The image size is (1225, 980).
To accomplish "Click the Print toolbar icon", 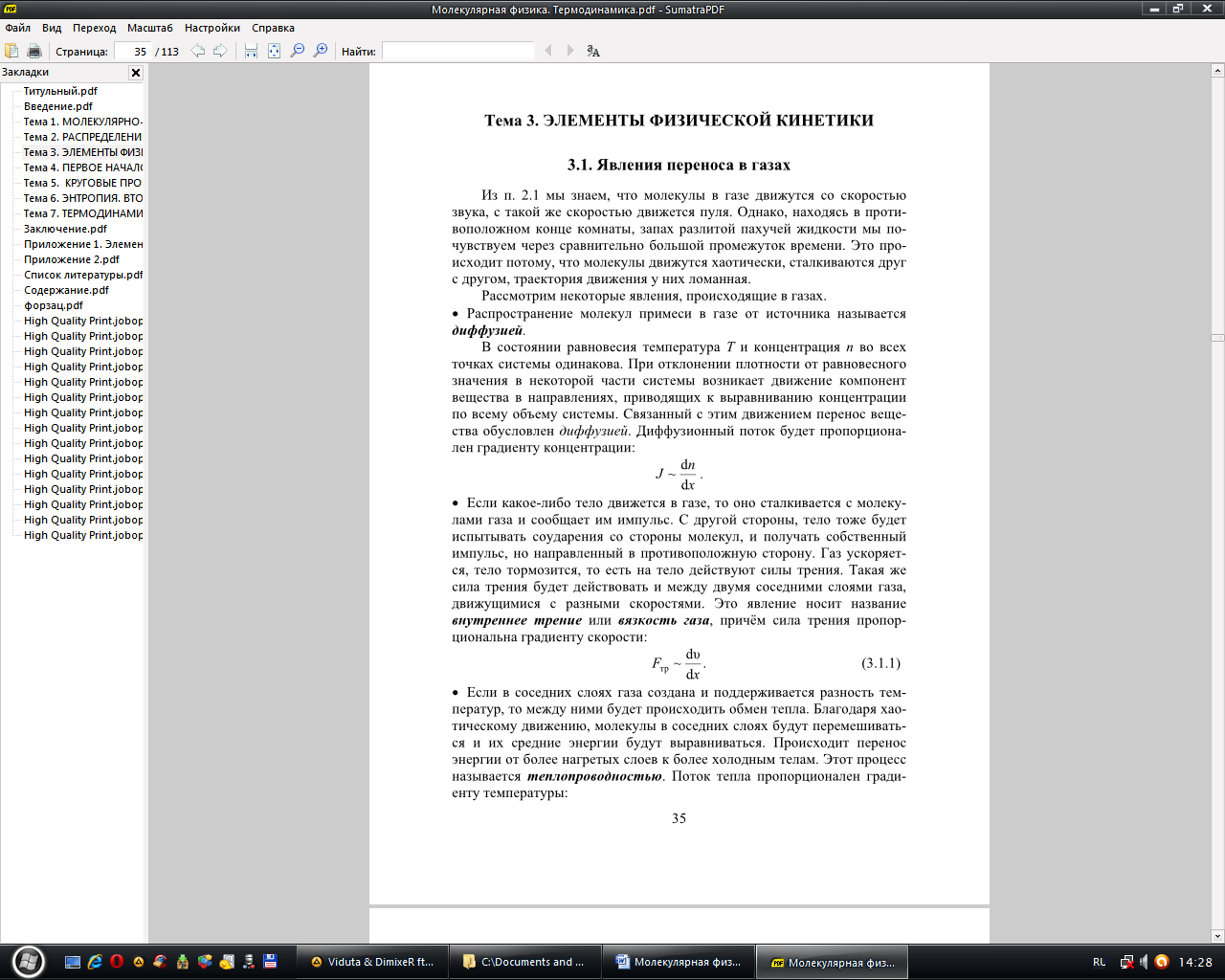I will (x=34, y=51).
